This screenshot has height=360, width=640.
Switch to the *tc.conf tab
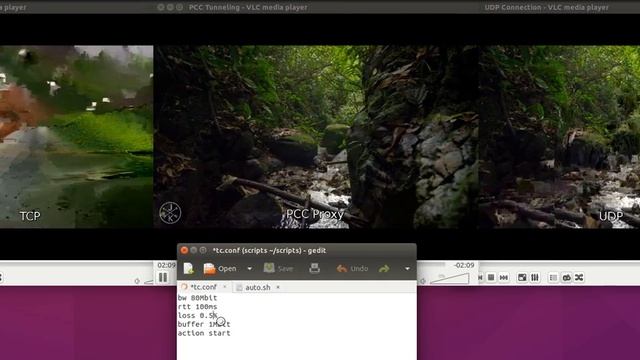coord(204,287)
